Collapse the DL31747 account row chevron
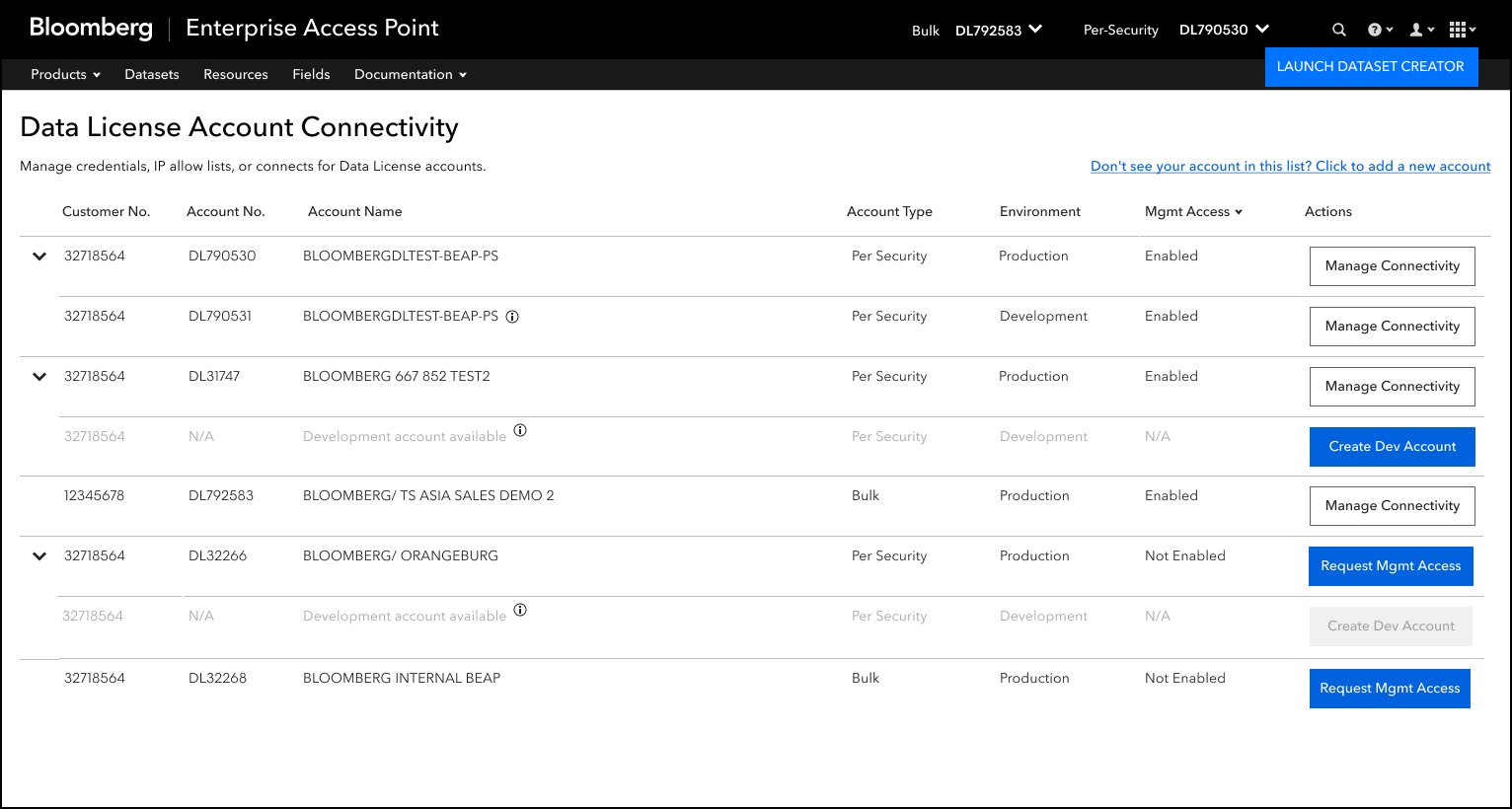Viewport: 1512px width, 809px height. pyautogui.click(x=39, y=377)
